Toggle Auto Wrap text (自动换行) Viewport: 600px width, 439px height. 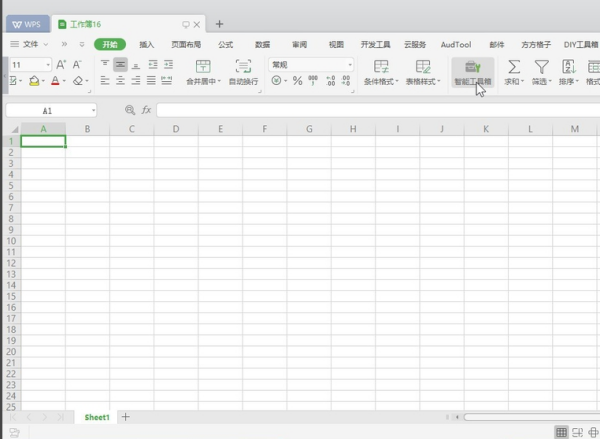pyautogui.click(x=243, y=66)
